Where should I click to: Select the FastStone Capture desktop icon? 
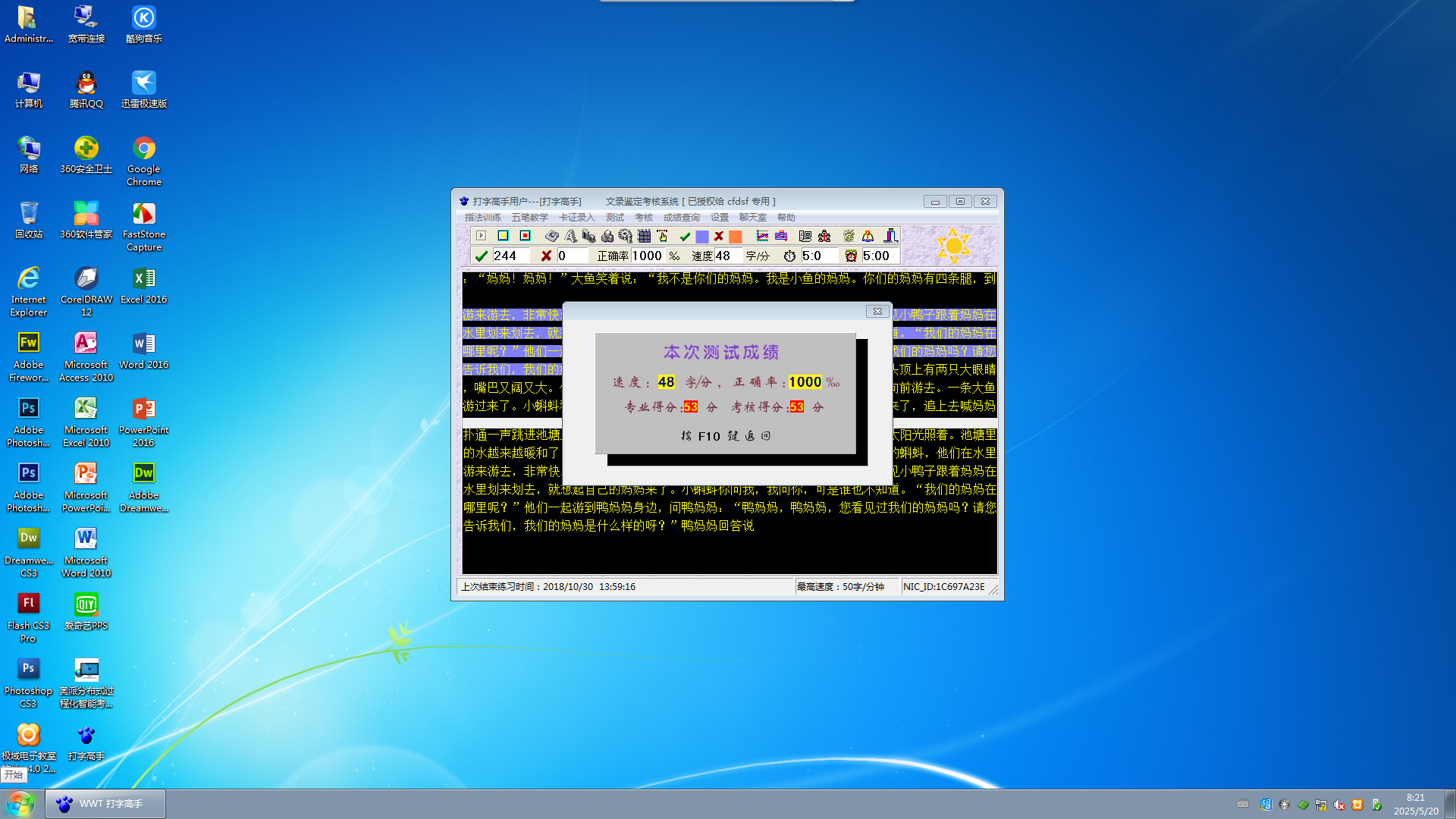(144, 226)
